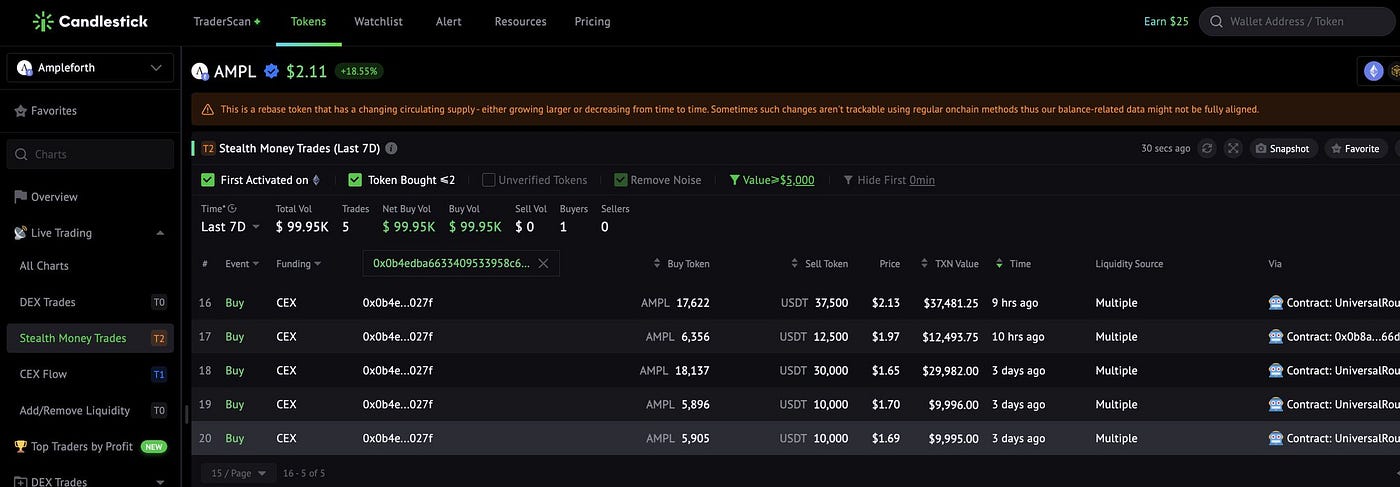Click the AMPL 5,905 buy token cell
The height and width of the screenshot is (487, 1400).
(677, 438)
